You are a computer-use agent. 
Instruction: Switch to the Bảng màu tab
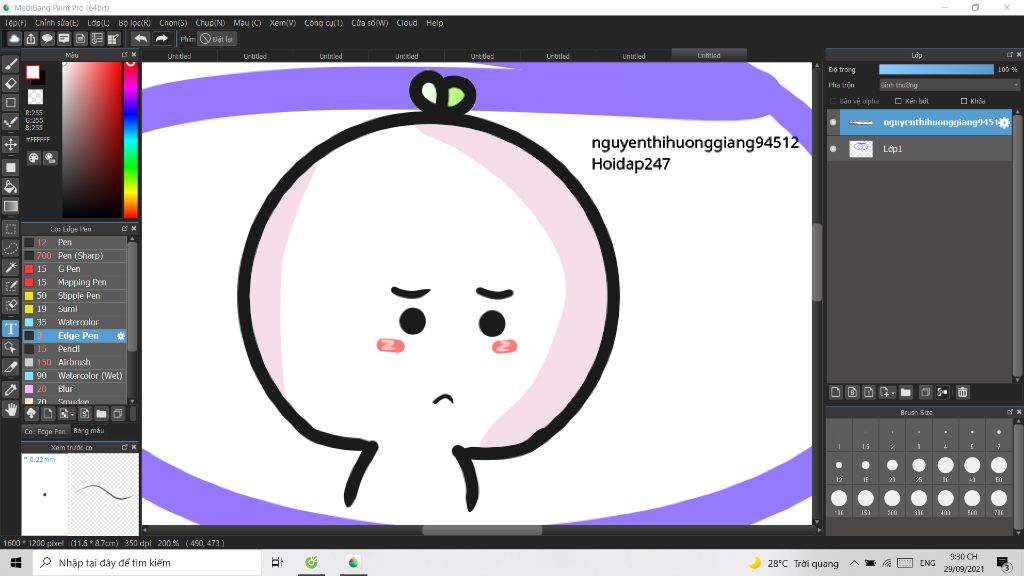click(x=89, y=431)
